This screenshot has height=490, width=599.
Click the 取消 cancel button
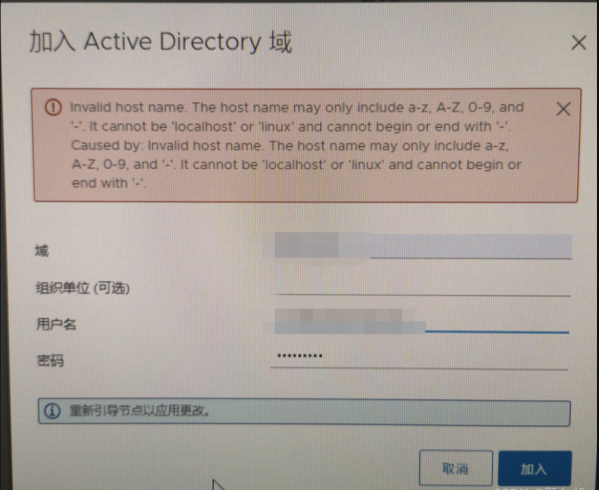(x=456, y=468)
